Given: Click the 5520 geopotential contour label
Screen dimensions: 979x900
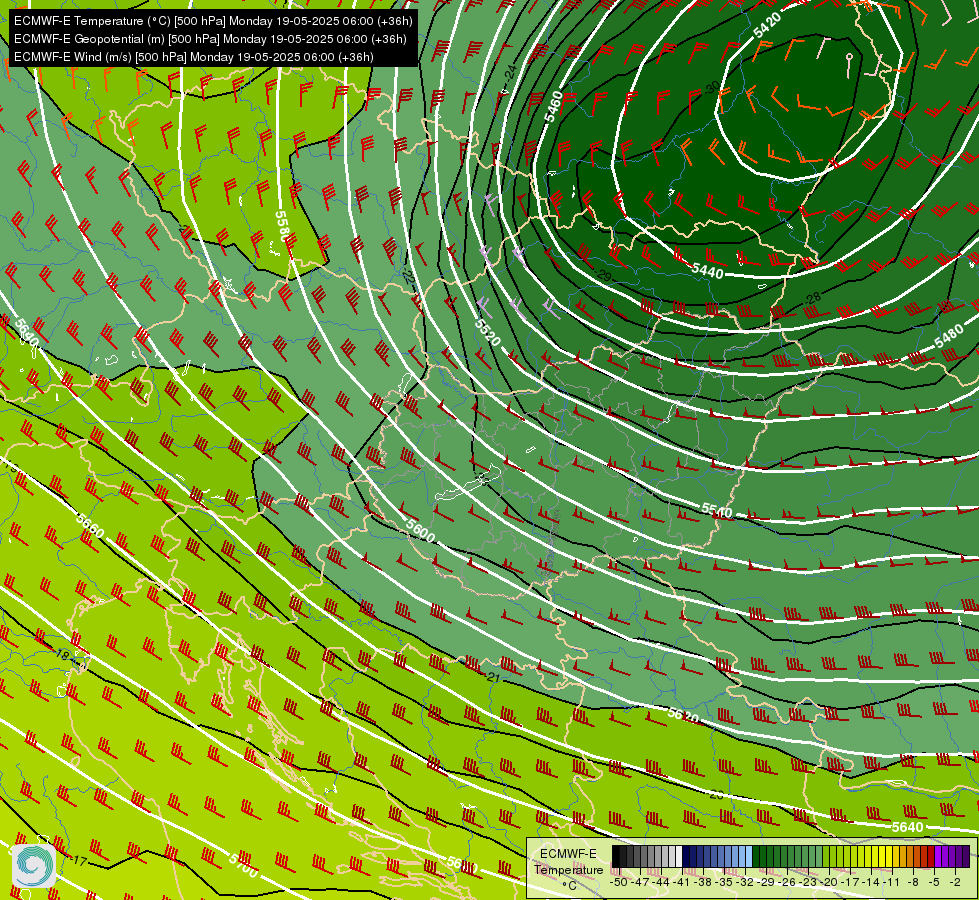Looking at the screenshot, I should click(x=488, y=332).
